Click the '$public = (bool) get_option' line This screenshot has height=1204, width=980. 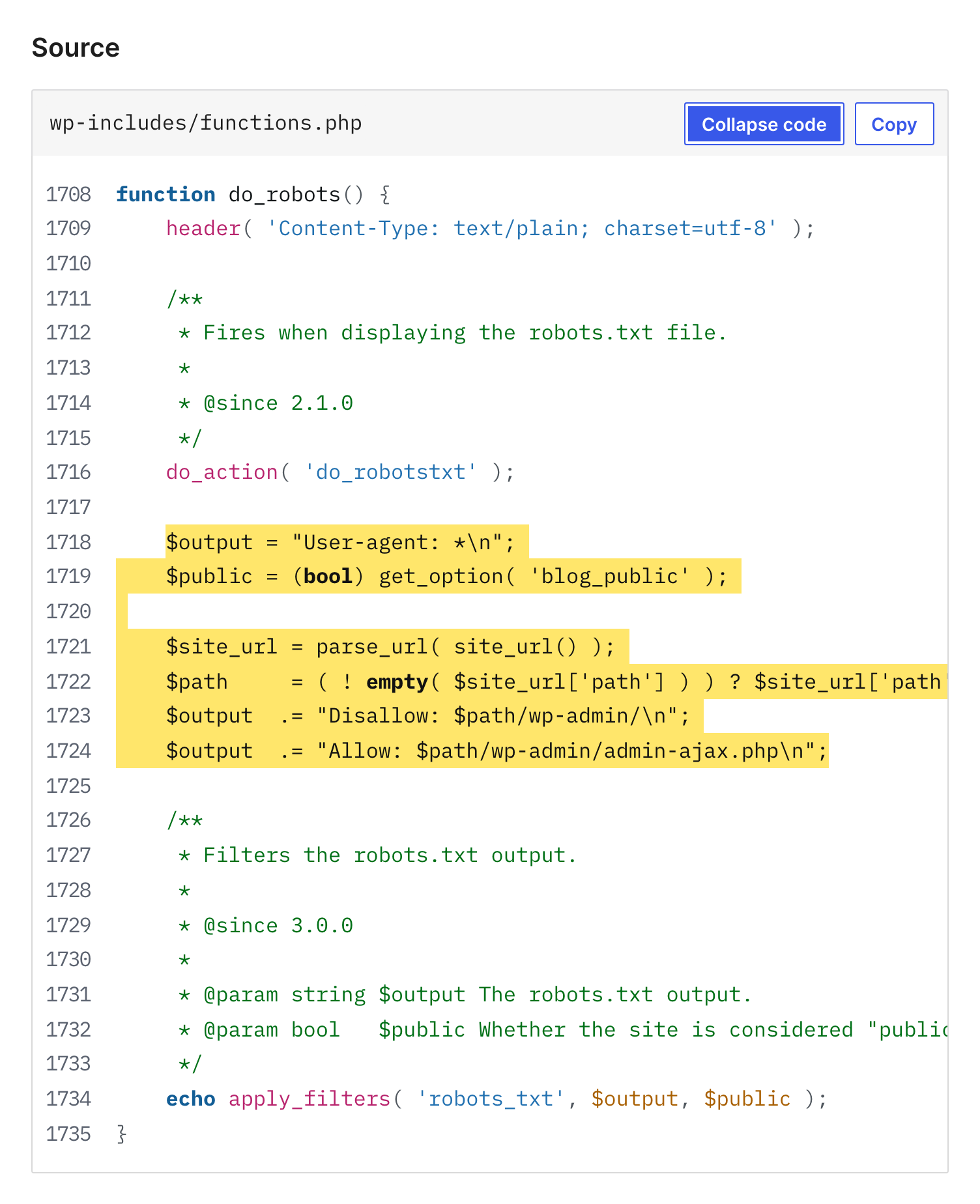click(446, 577)
